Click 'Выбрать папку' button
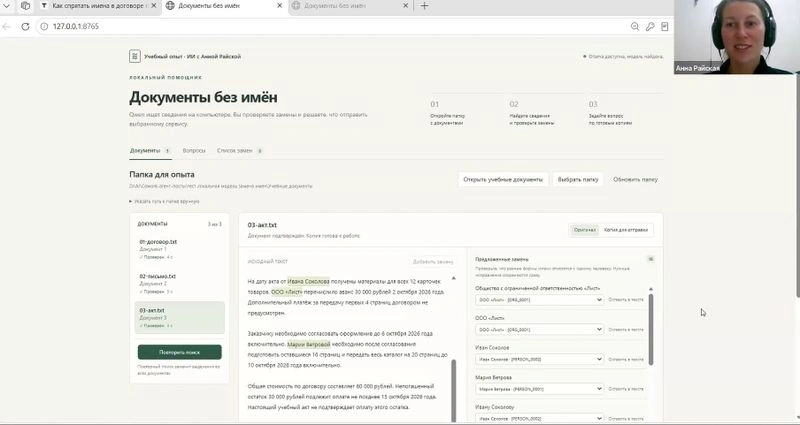The width and height of the screenshot is (800, 425). coord(578,180)
